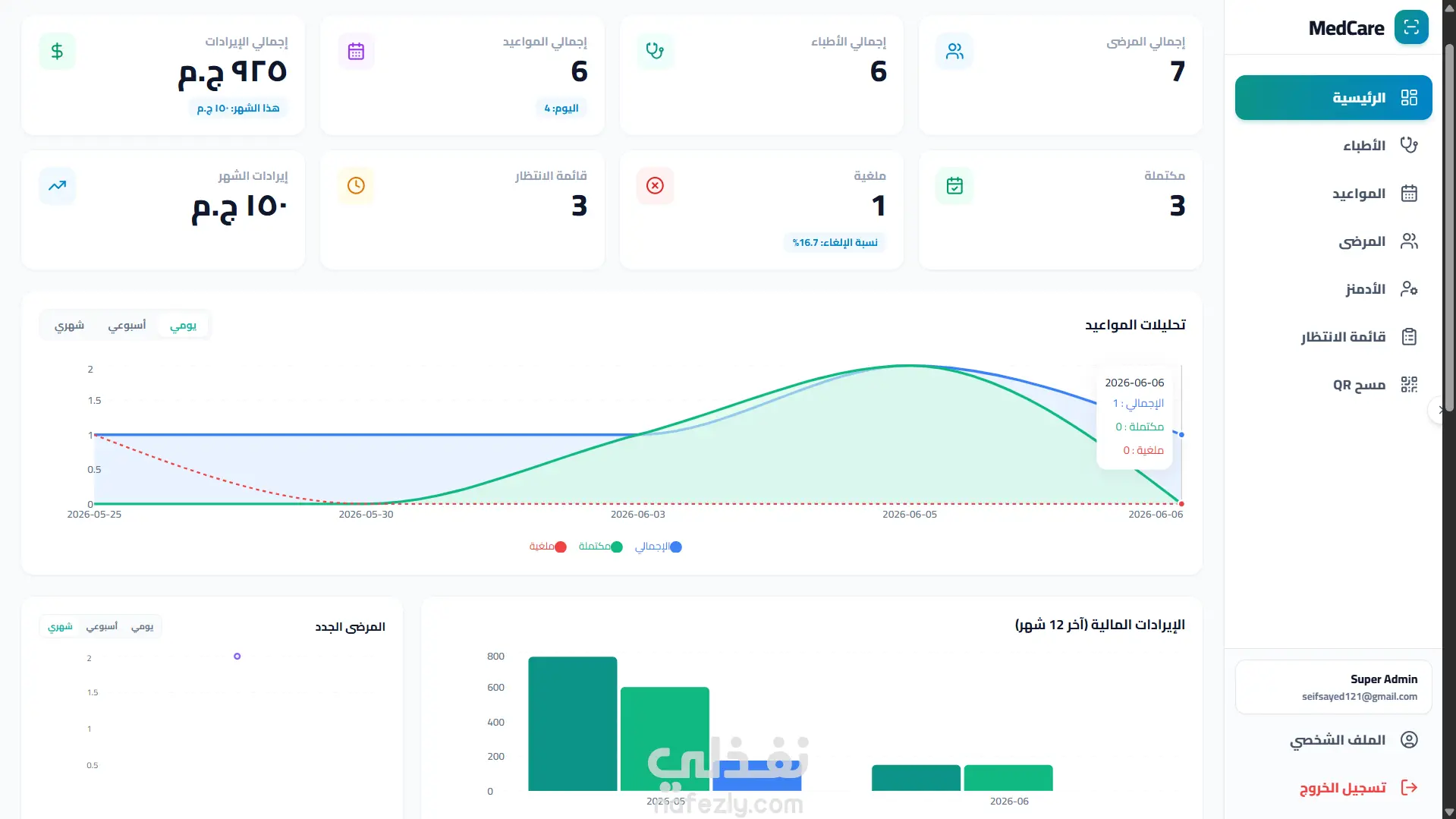
Task: Open الأدمنز user-settings sidebar icon
Action: click(x=1409, y=289)
